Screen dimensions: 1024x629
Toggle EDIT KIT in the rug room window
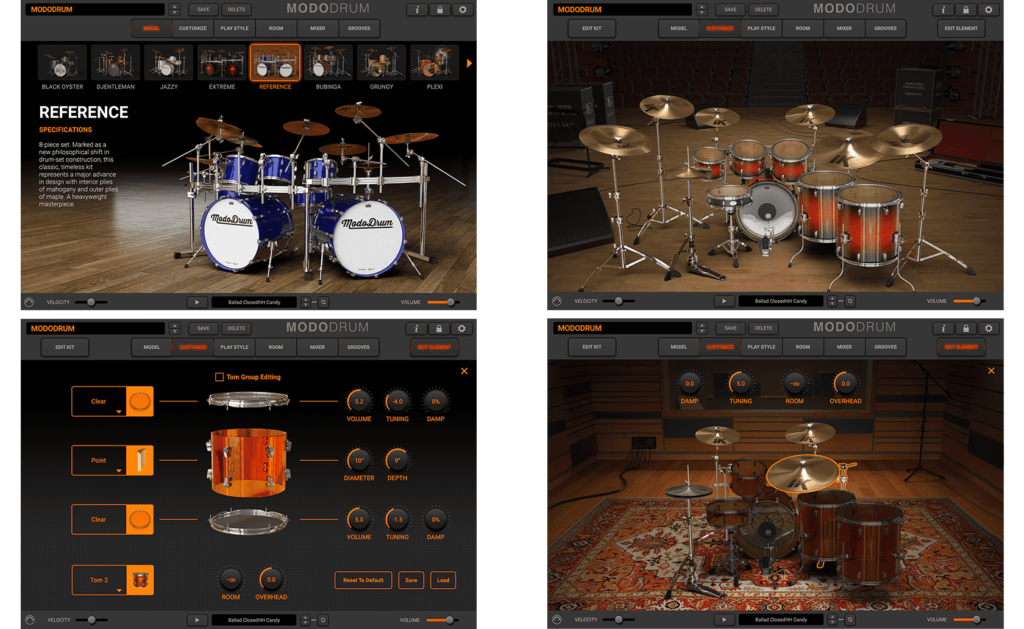pos(592,347)
